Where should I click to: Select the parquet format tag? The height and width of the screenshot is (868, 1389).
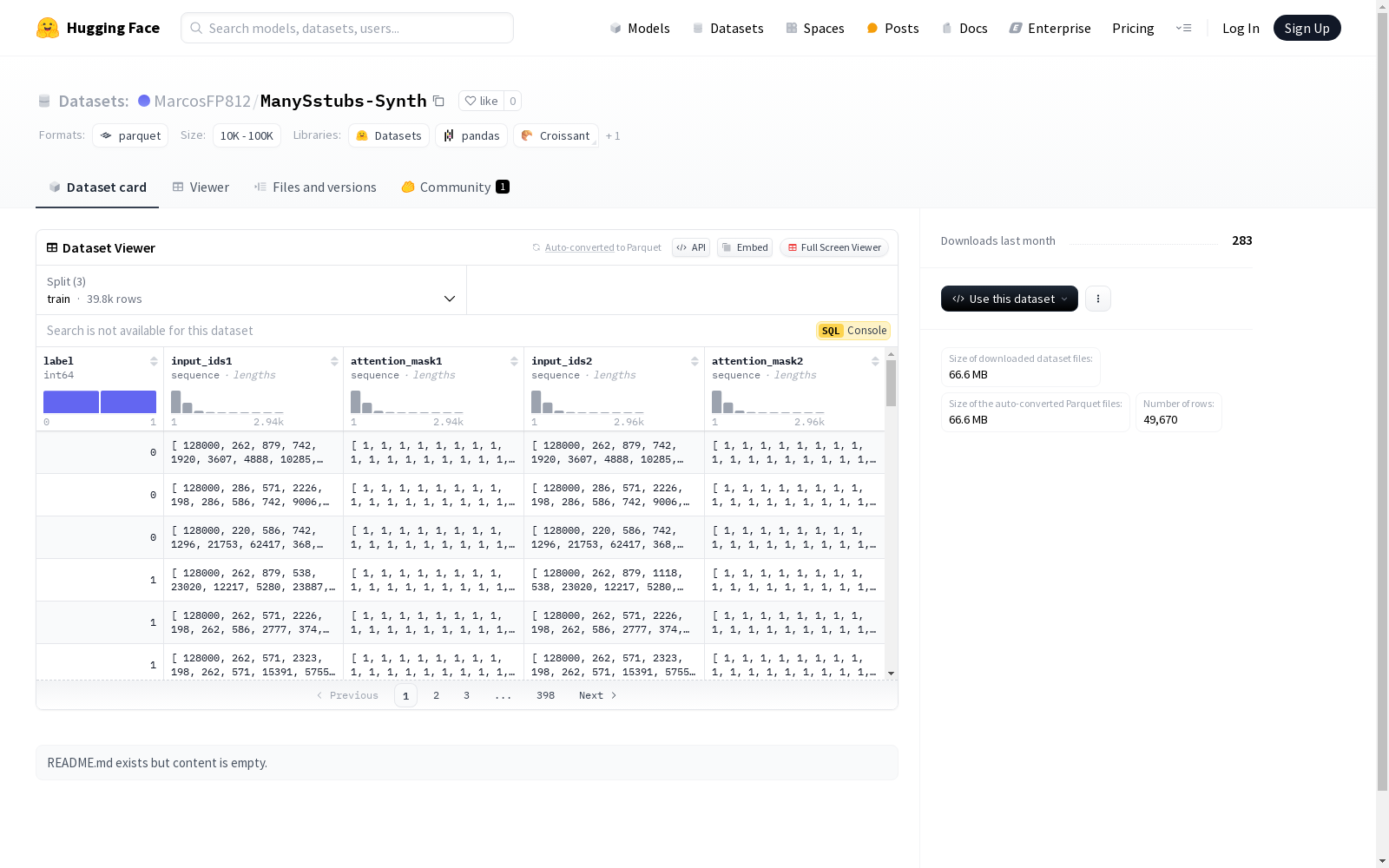tap(130, 135)
